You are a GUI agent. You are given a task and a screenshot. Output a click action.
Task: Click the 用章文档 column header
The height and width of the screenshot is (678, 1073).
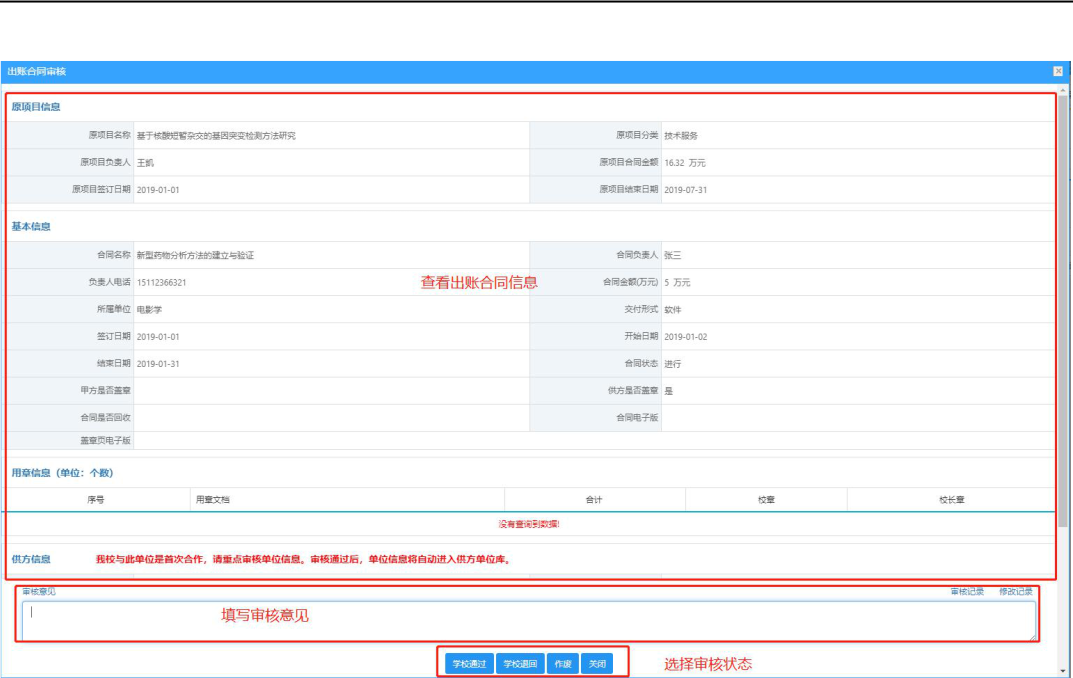click(213, 500)
